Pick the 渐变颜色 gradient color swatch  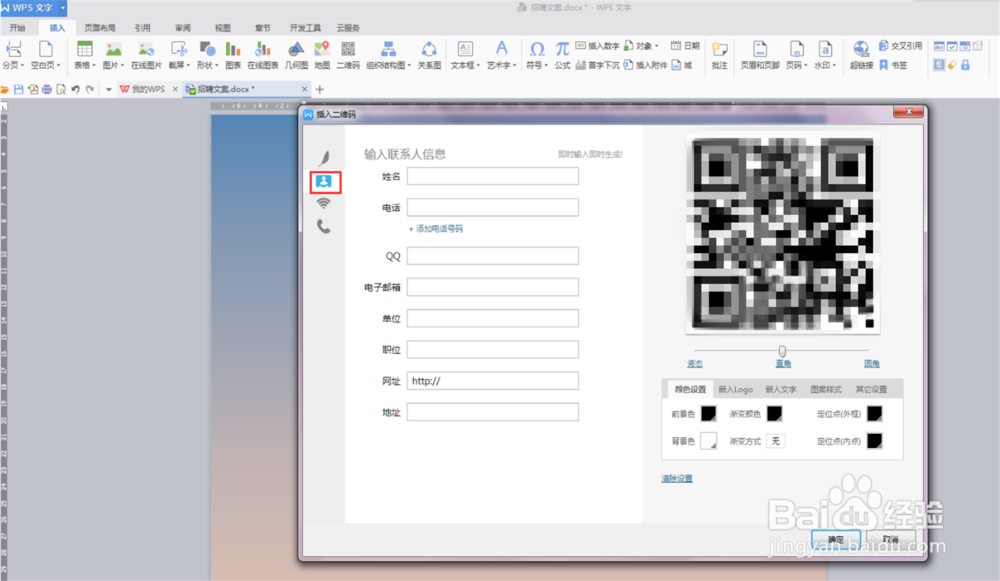tap(774, 414)
